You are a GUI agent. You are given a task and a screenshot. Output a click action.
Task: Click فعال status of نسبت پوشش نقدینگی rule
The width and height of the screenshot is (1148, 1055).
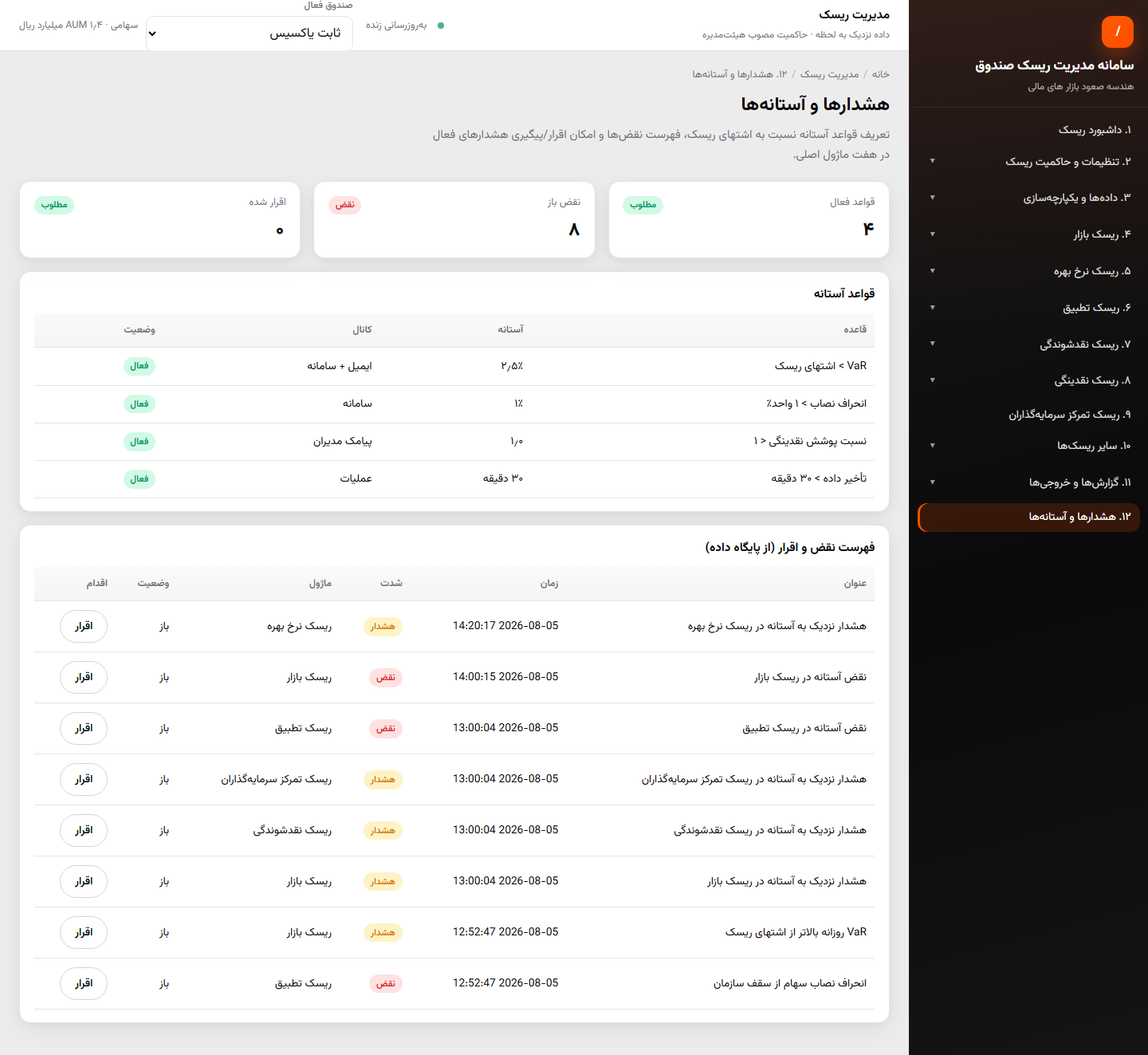pos(140,441)
